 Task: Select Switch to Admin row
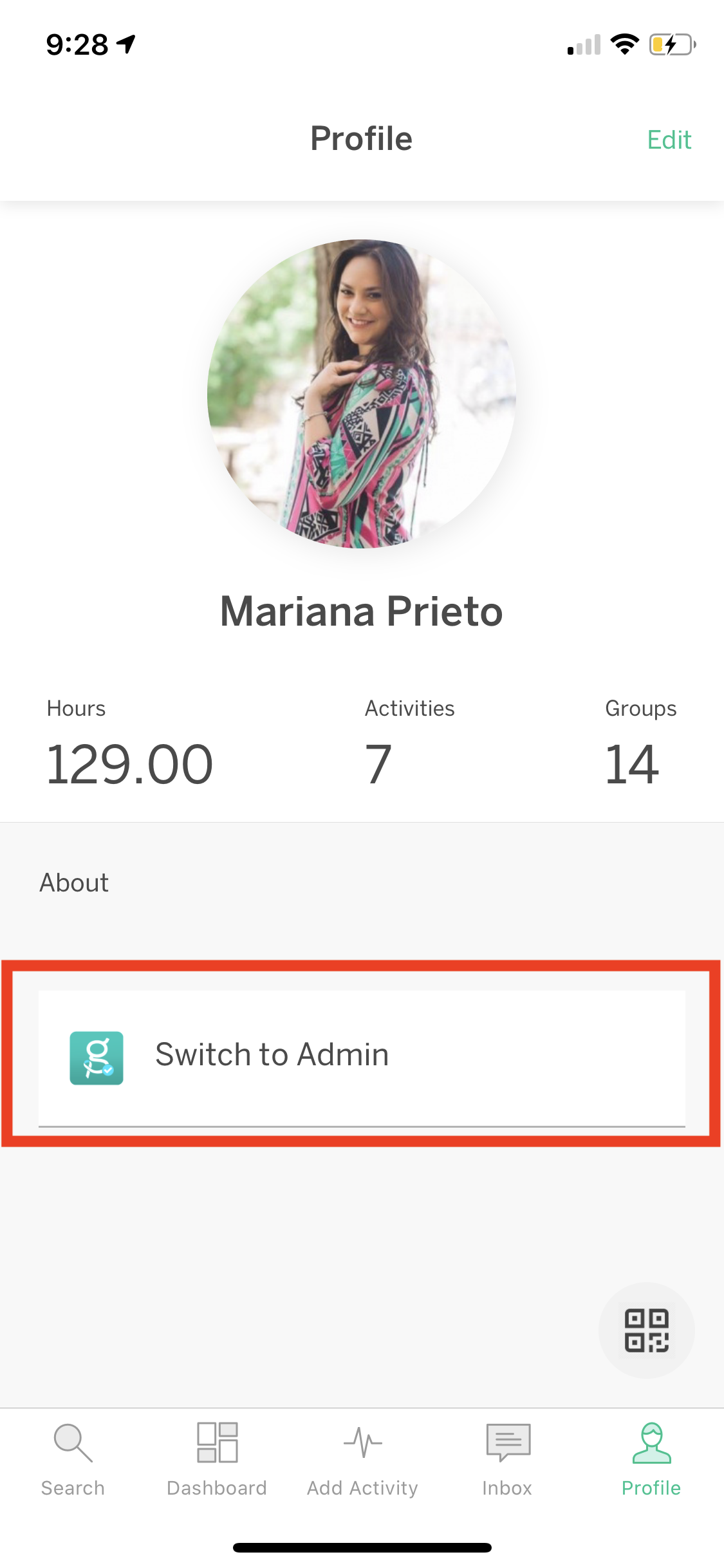(362, 1058)
